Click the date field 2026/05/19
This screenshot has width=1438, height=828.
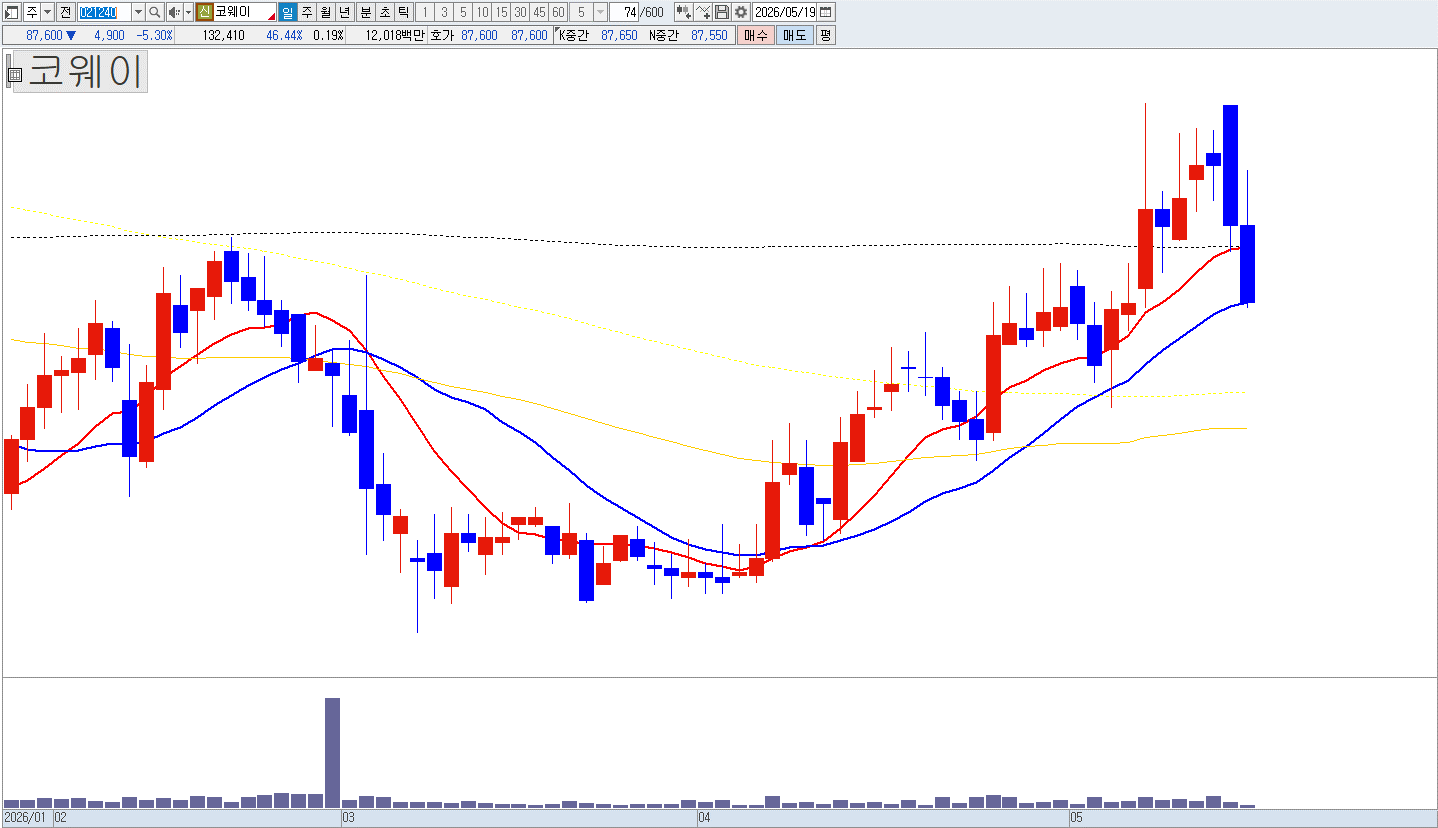click(x=785, y=12)
